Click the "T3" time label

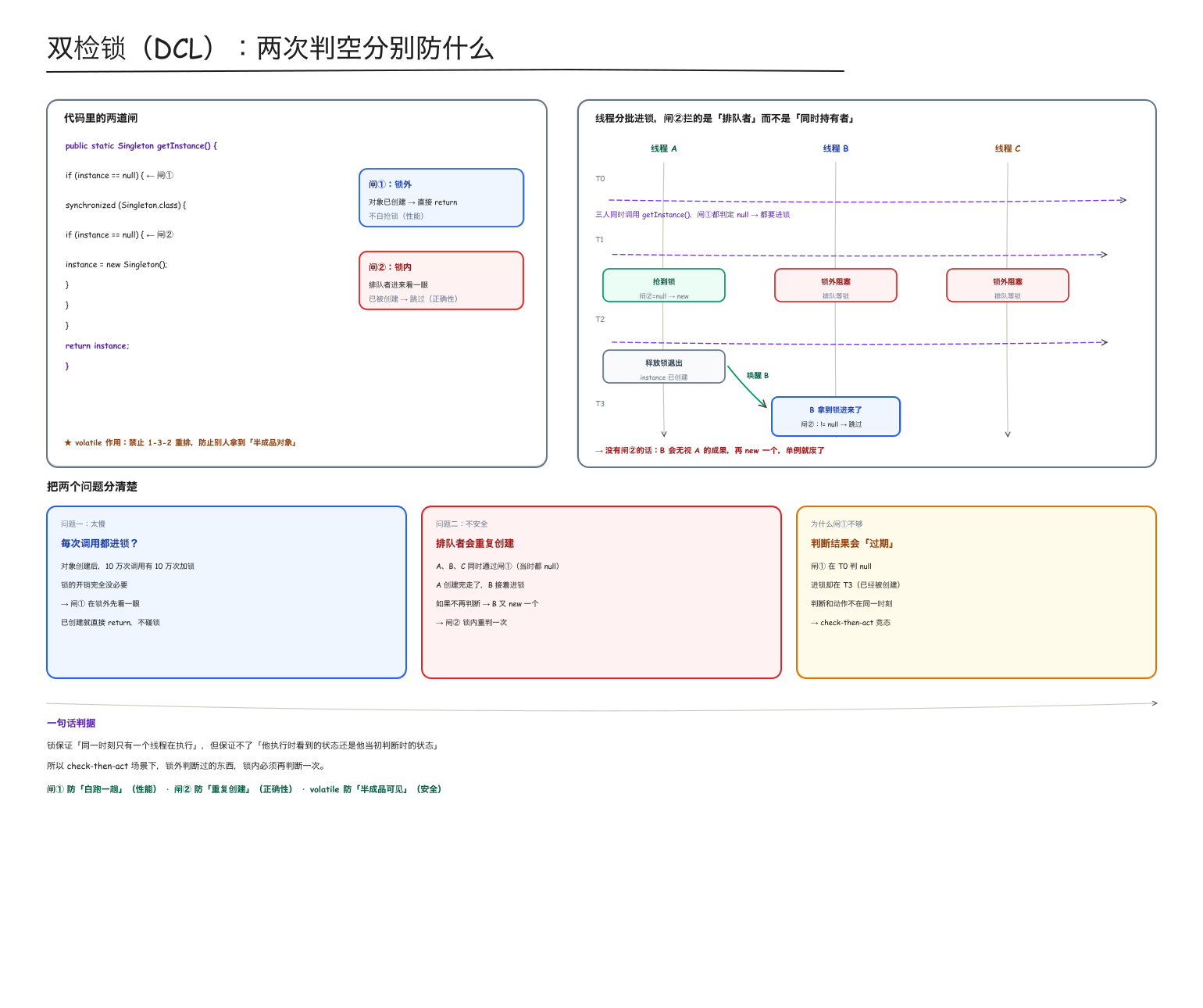600,404
